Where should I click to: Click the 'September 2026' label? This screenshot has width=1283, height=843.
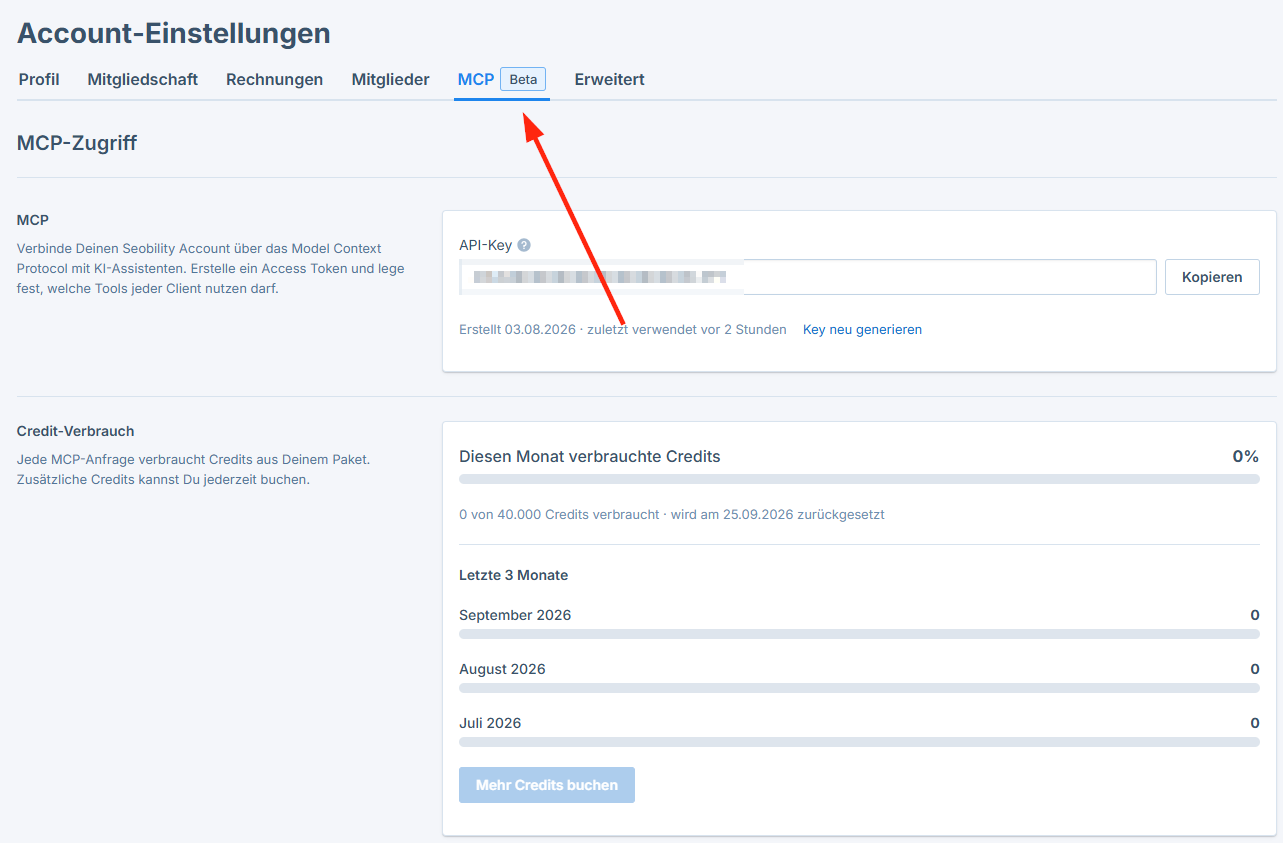(515, 615)
